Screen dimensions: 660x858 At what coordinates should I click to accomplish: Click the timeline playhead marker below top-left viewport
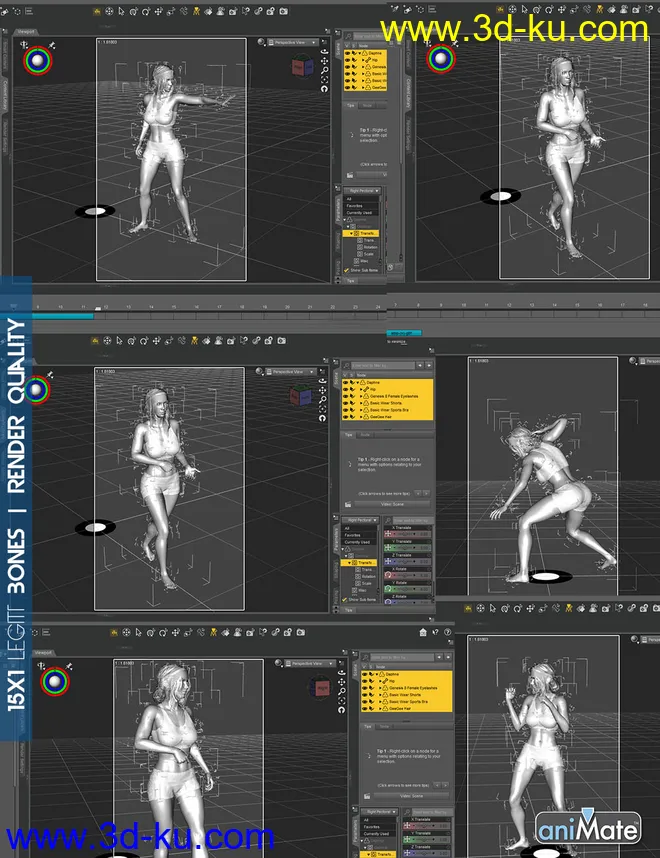97,308
